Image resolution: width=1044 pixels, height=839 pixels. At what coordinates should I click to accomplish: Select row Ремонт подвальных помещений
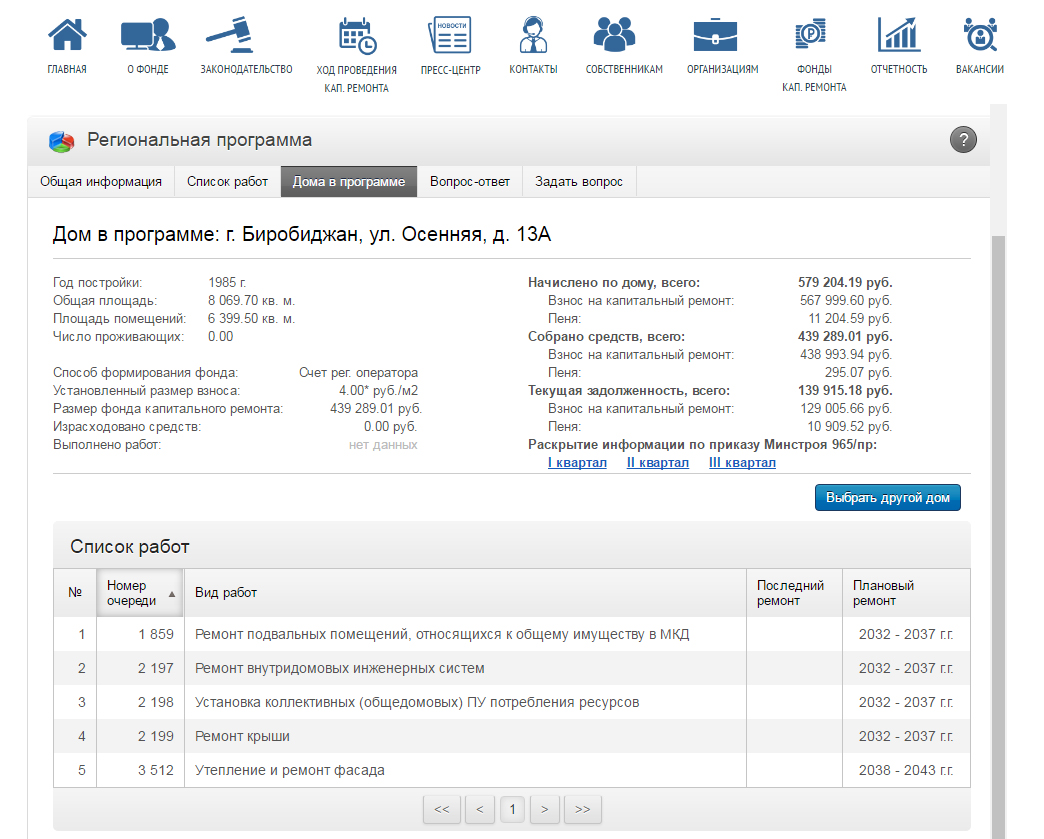pyautogui.click(x=511, y=635)
